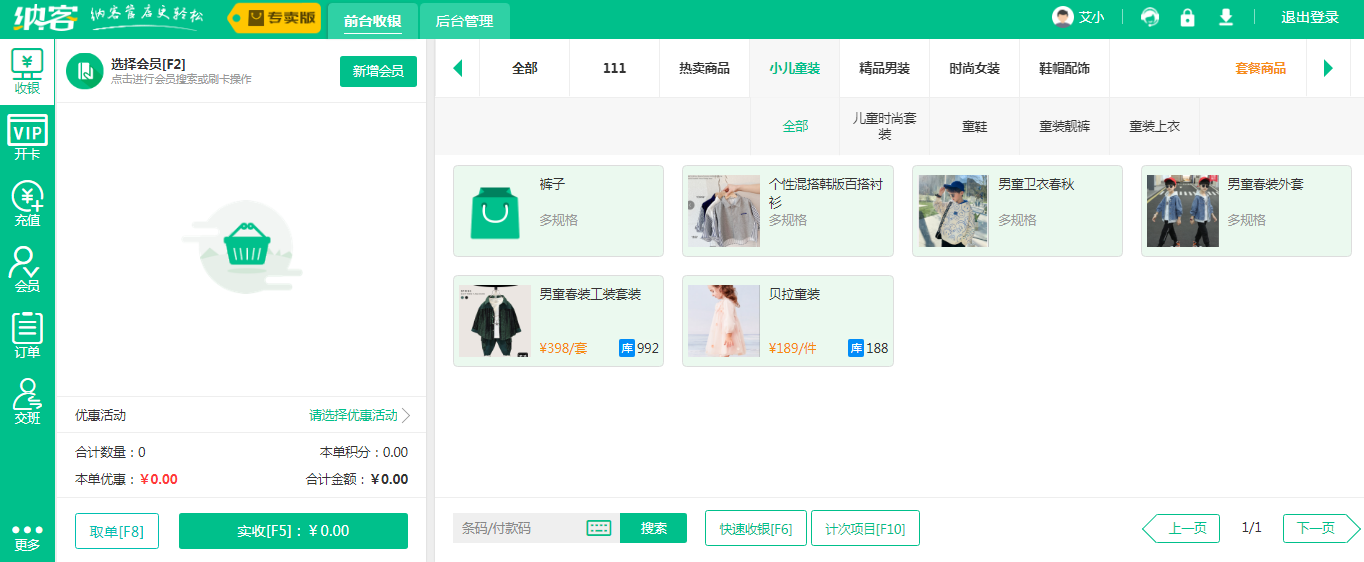
Task: Select the 精品男装 category tab
Action: click(x=884, y=68)
